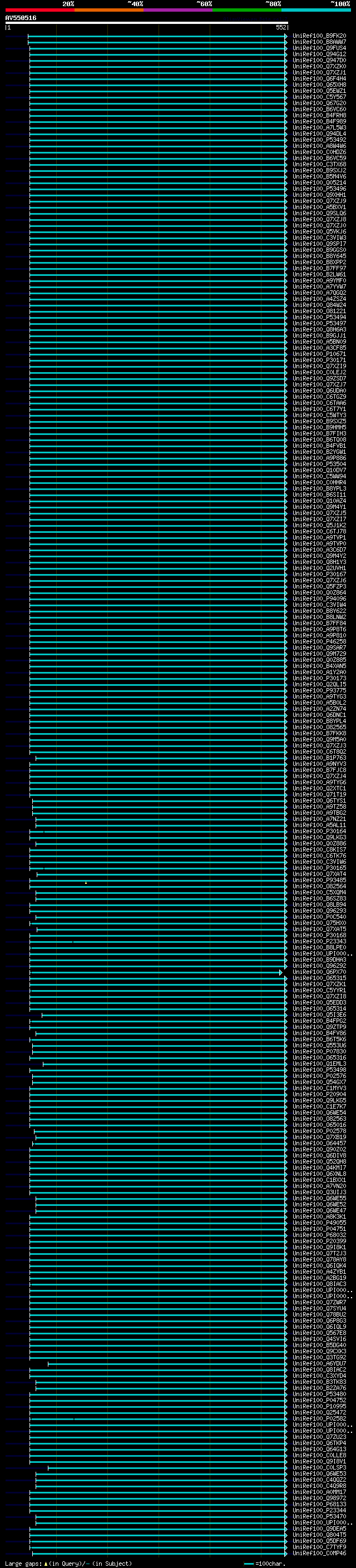Select hit UniRef100_B6VC60
The height and width of the screenshot is (1568, 356).
(319, 109)
